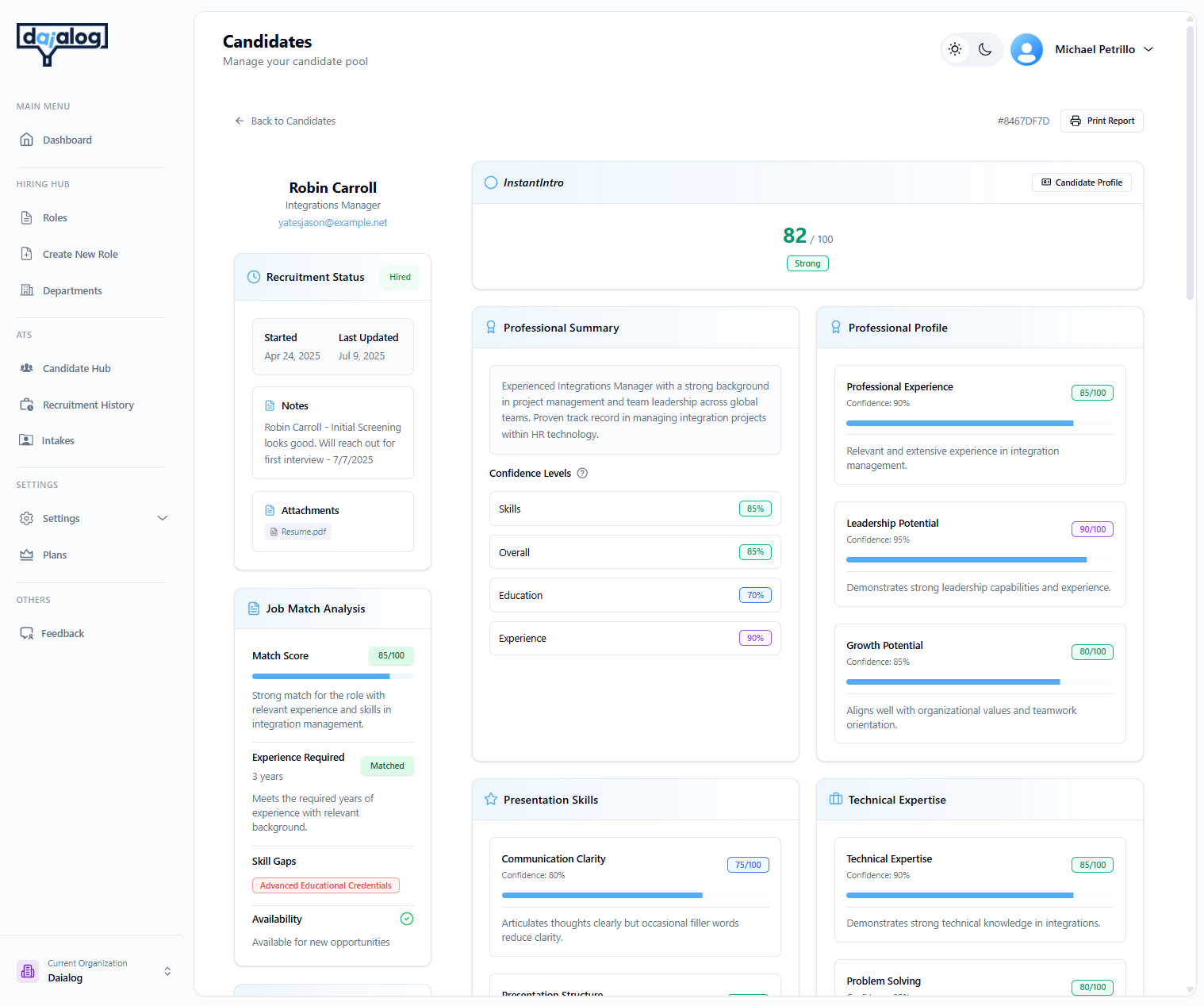1204x1006 pixels.
Task: Click the Feedback chat icon
Action: click(27, 633)
